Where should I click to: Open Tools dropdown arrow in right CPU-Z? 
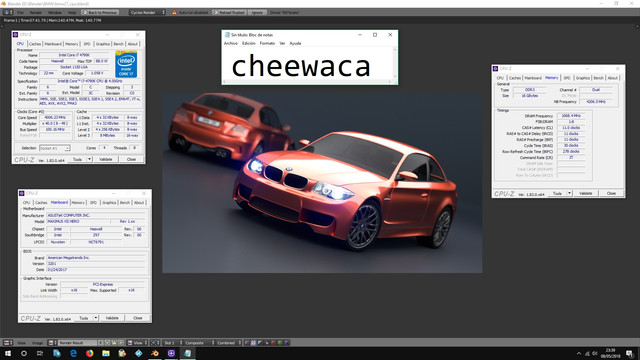(569, 193)
